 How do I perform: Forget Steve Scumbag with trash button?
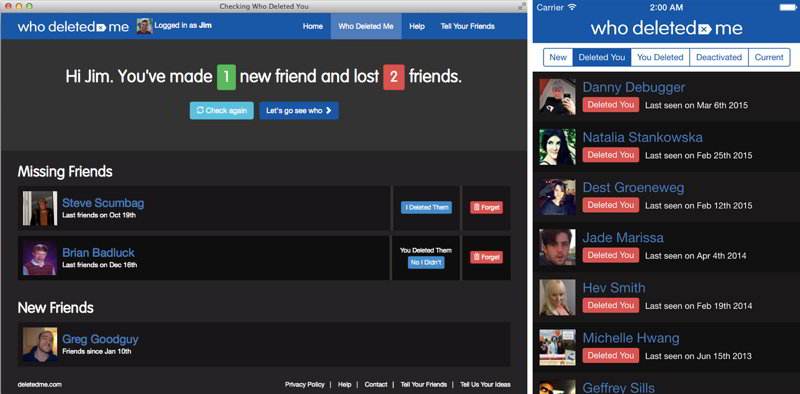tap(486, 208)
